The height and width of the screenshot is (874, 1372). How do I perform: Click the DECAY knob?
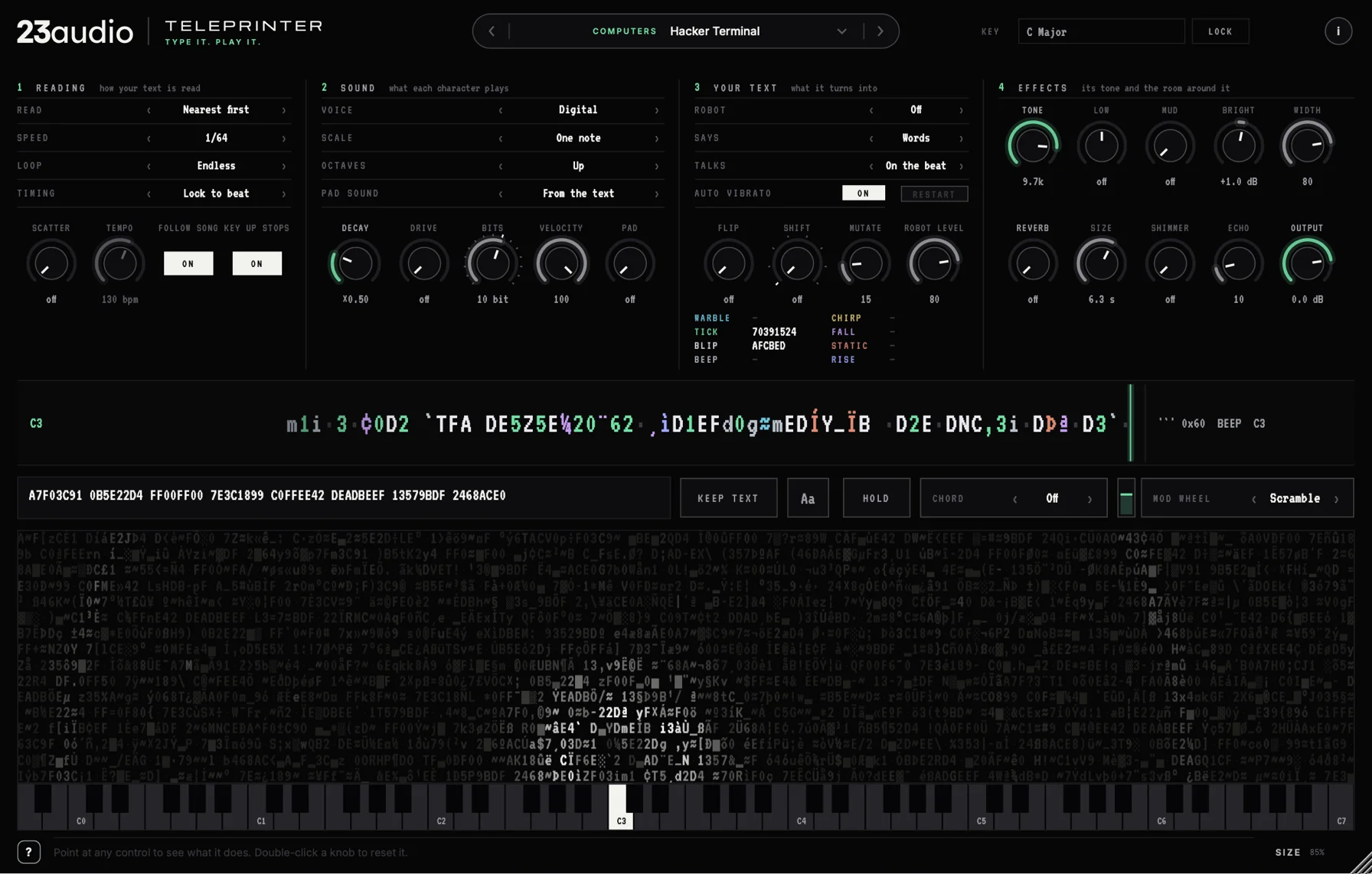pyautogui.click(x=355, y=263)
